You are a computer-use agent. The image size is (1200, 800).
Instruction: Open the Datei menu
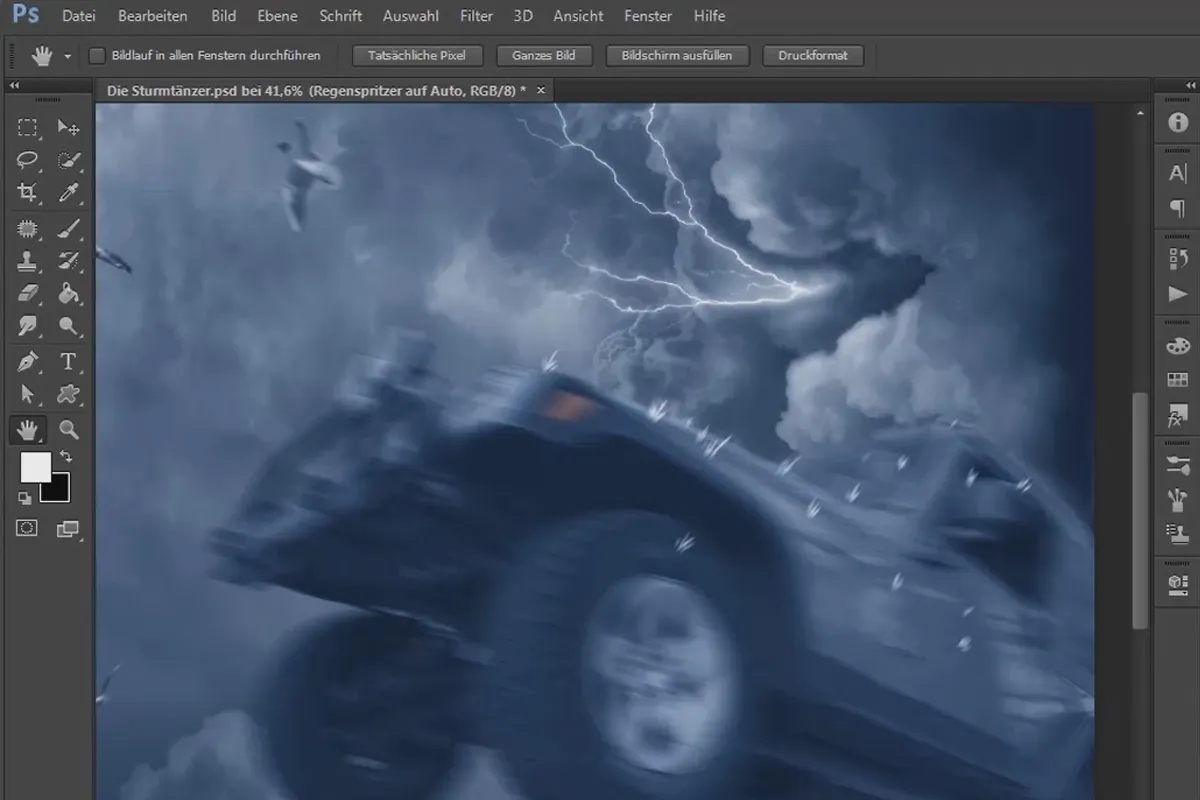[78, 16]
